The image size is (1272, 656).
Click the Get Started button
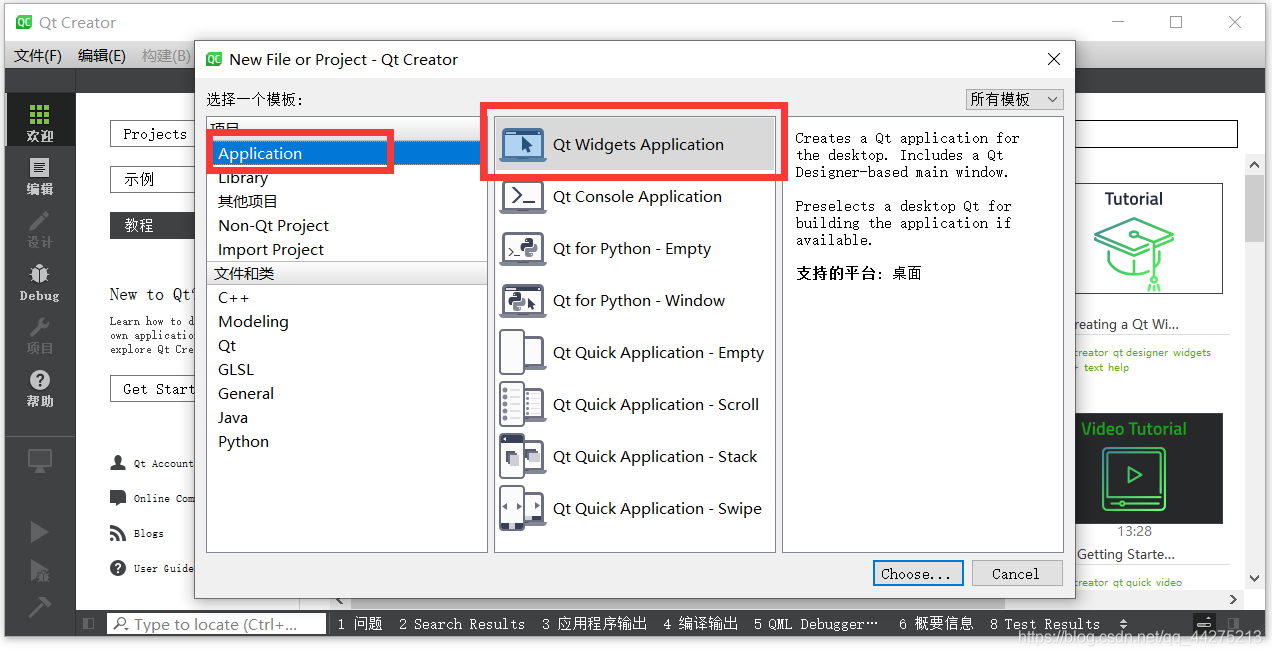[x=153, y=389]
